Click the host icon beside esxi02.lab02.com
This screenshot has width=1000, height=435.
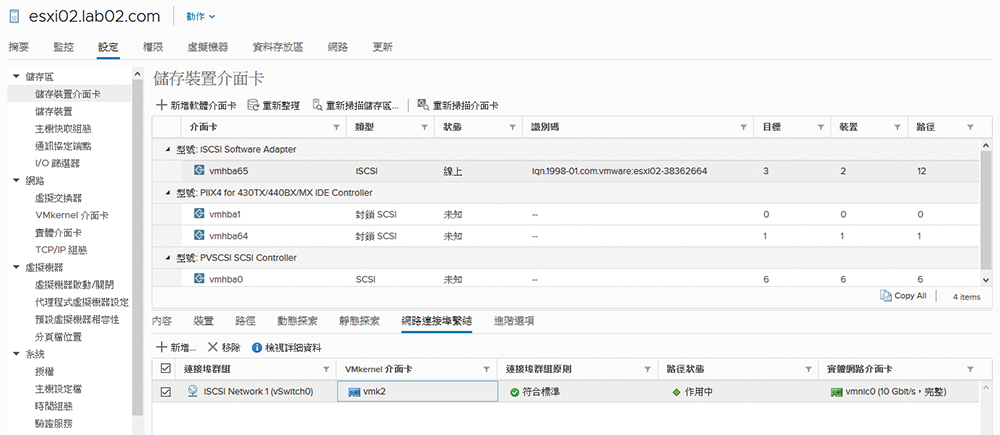tap(15, 17)
